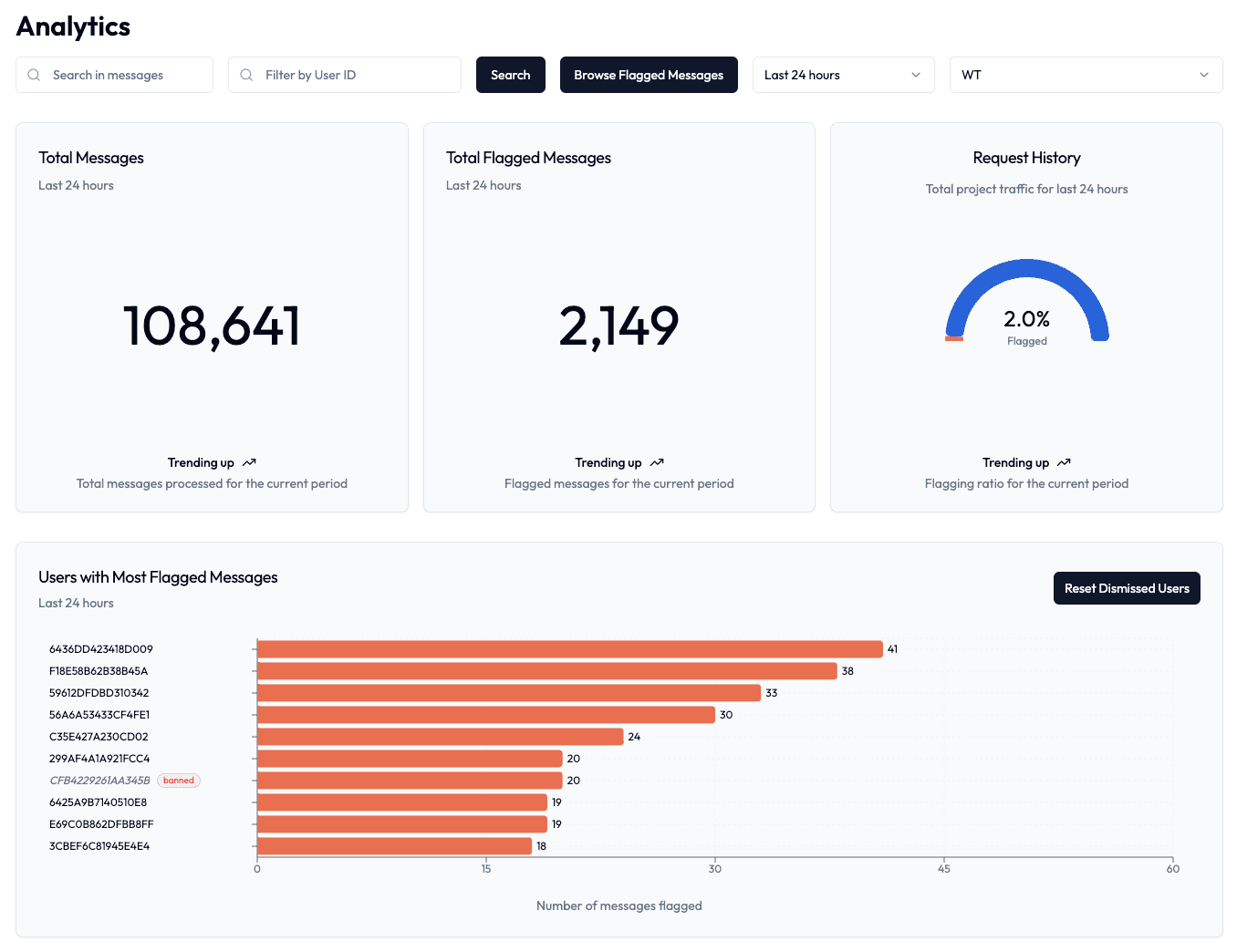
Task: Click the magnifier icon in the message search field
Action: click(x=34, y=75)
